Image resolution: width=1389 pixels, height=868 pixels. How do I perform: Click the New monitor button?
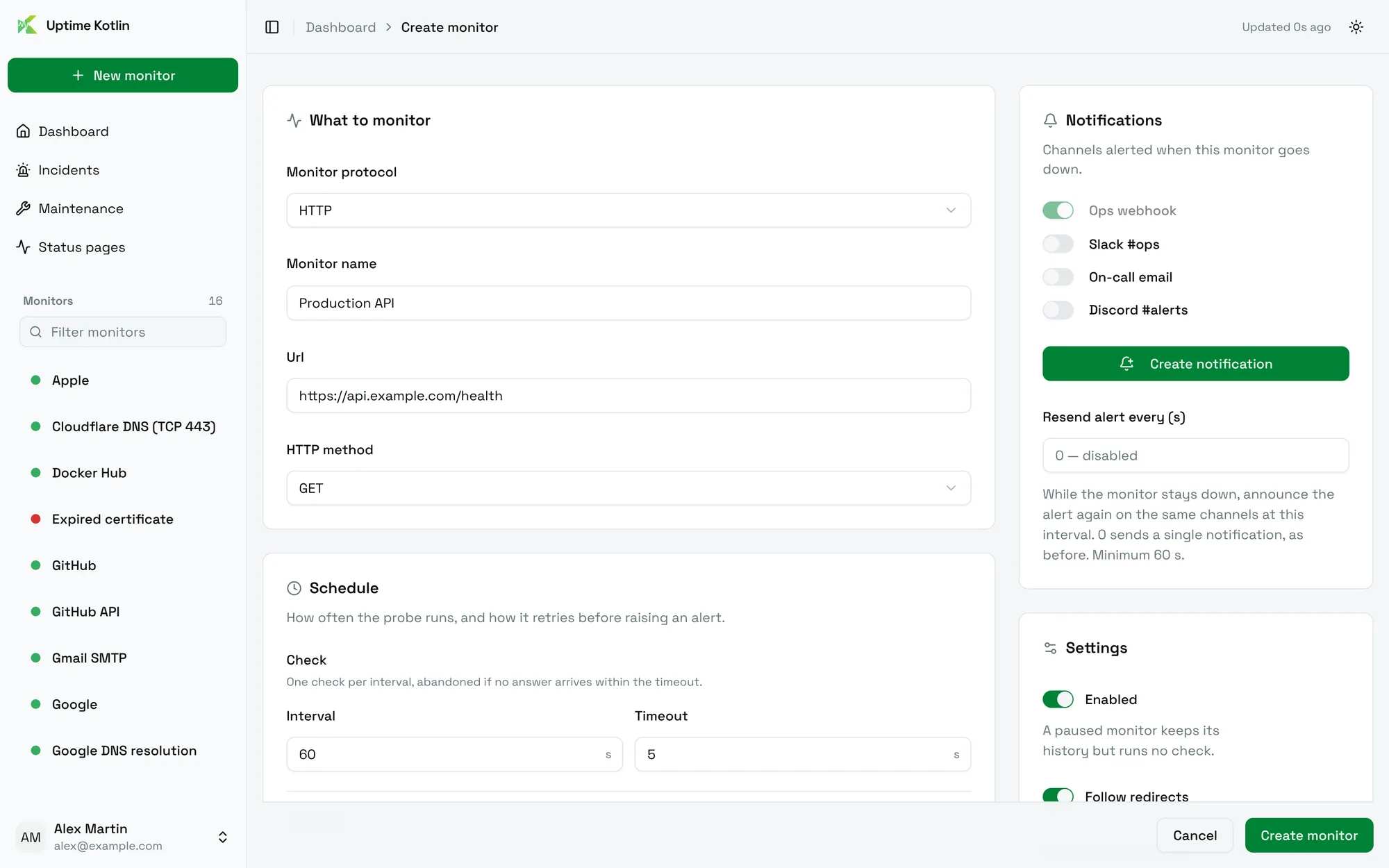tap(123, 75)
